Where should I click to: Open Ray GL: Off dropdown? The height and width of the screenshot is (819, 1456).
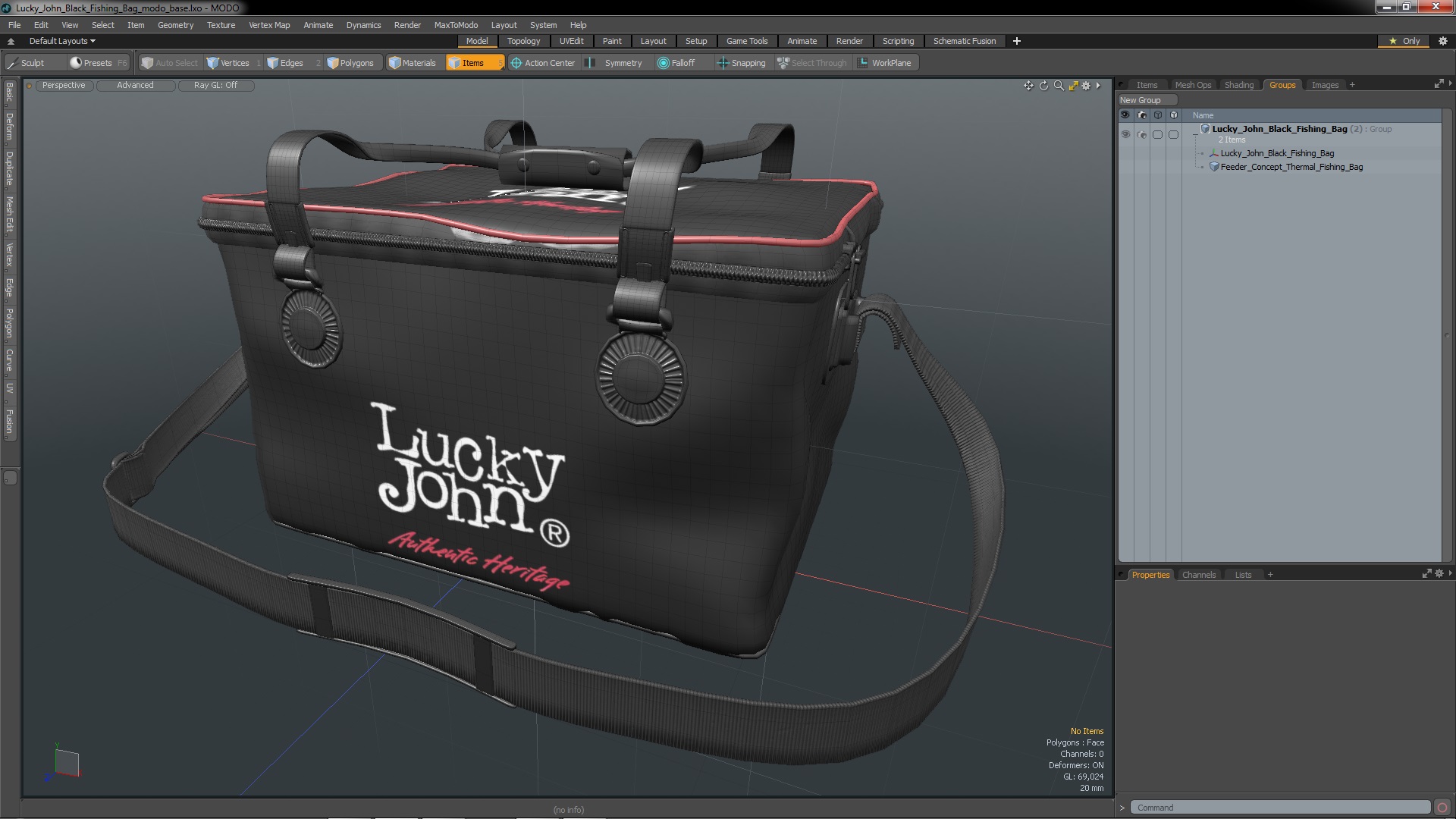pos(215,86)
